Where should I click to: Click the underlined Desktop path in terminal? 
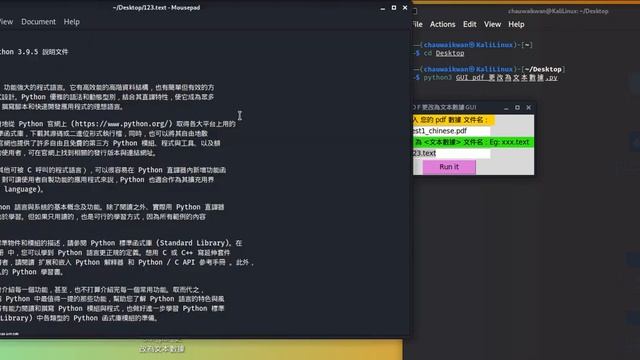(x=450, y=53)
